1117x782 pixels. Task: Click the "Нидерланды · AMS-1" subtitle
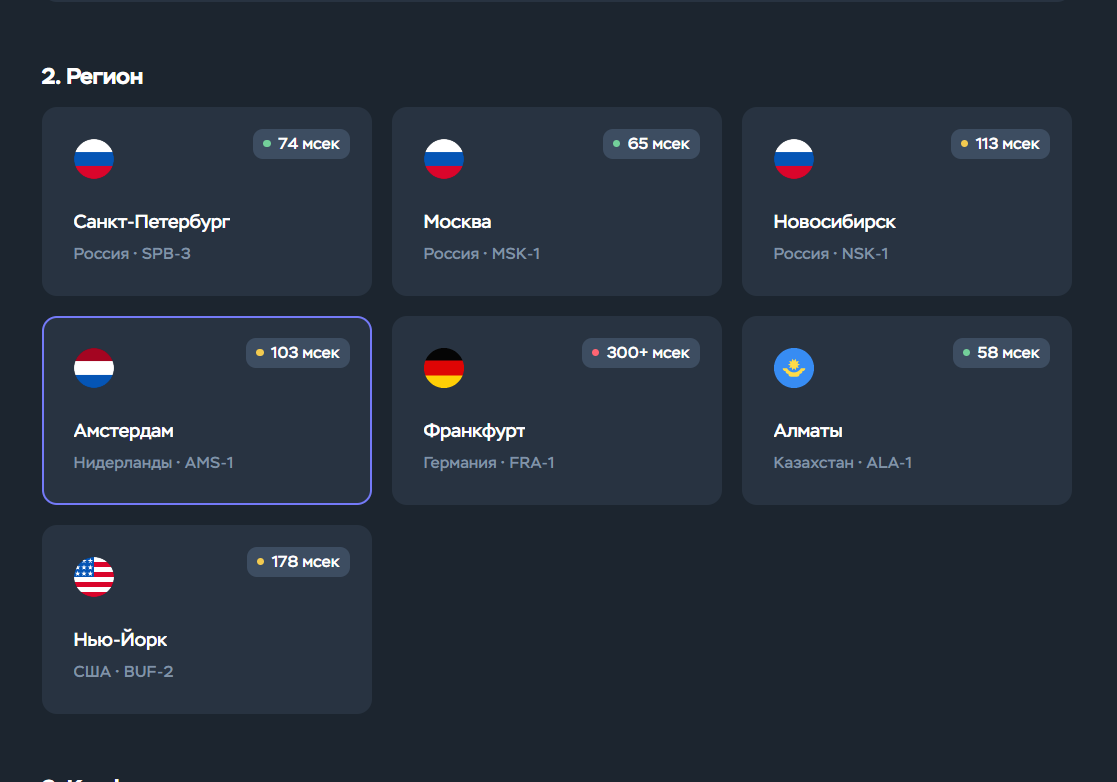(x=153, y=463)
